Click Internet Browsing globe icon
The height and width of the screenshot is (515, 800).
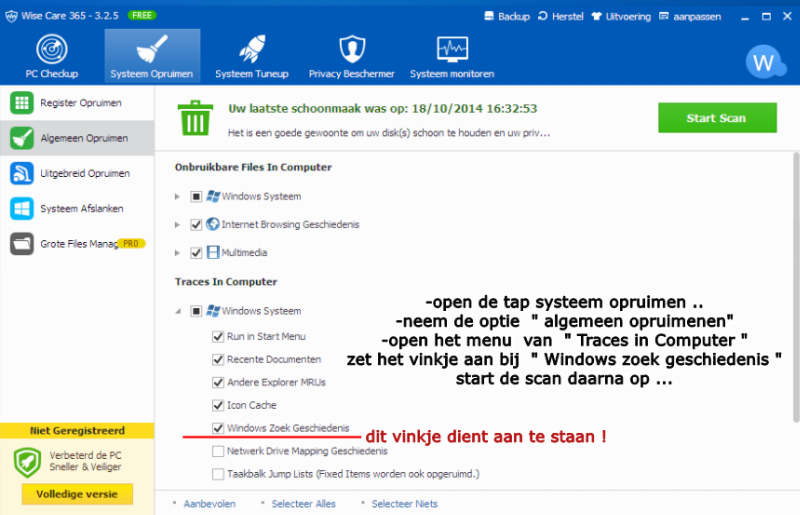point(213,224)
